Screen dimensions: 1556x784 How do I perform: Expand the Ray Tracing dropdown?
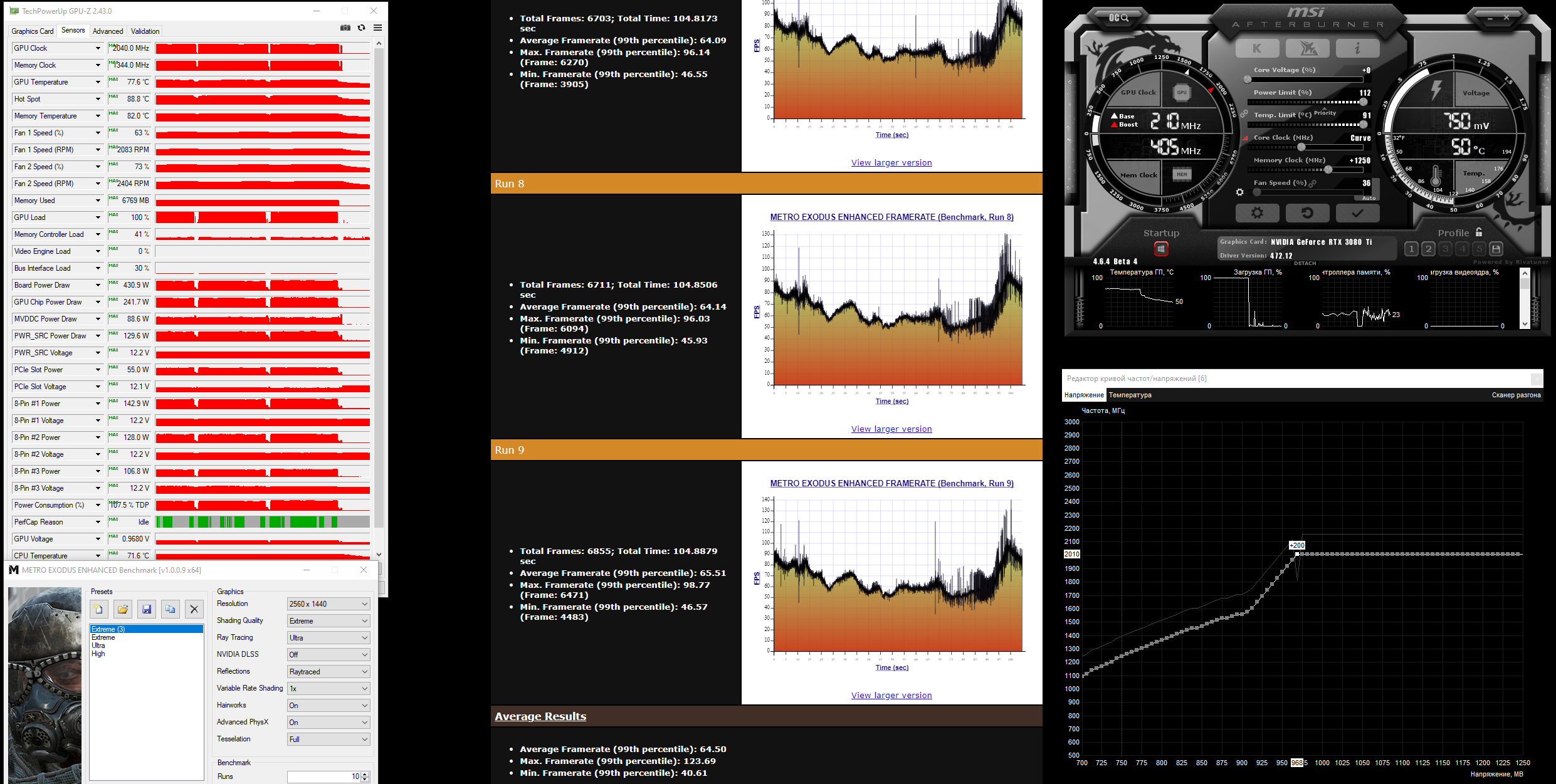[329, 637]
